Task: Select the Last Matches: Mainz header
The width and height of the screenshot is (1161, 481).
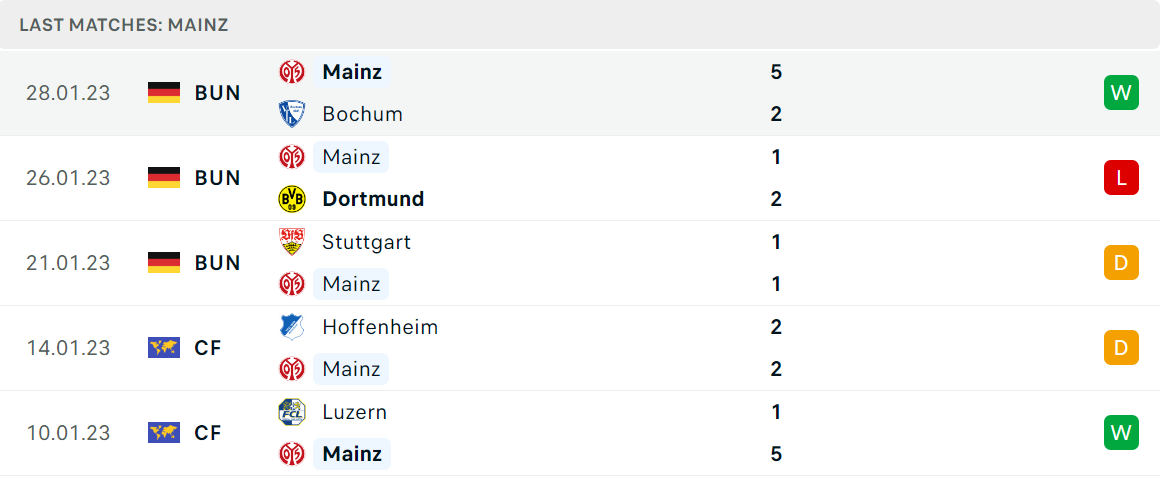Action: click(124, 25)
